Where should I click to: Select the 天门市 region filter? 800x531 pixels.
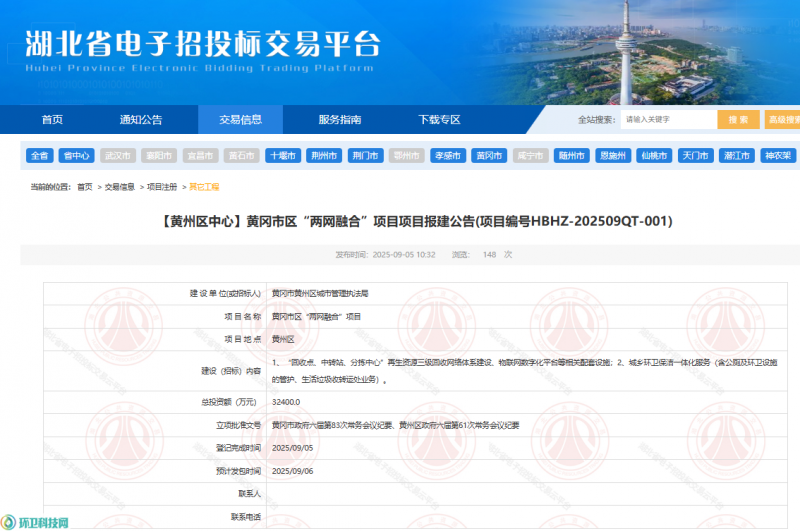695,156
